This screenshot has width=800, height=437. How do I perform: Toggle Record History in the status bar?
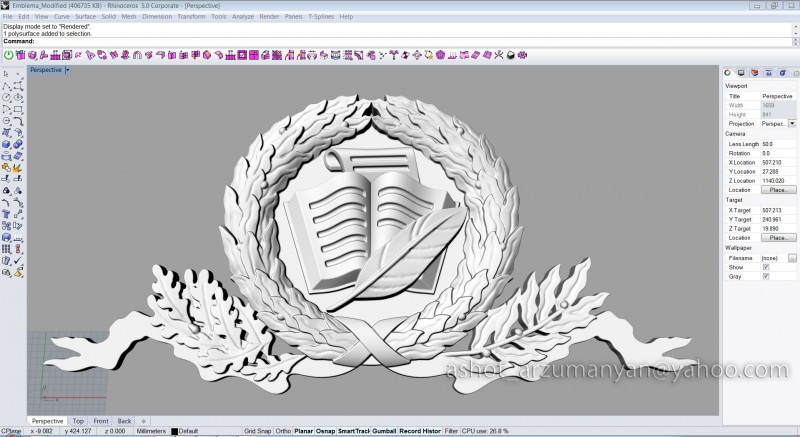click(420, 431)
